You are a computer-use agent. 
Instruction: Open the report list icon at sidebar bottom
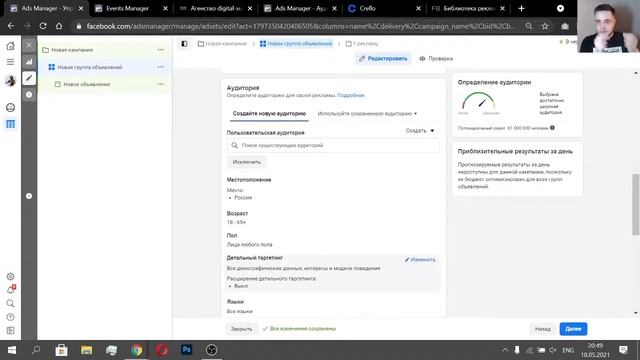(x=11, y=331)
